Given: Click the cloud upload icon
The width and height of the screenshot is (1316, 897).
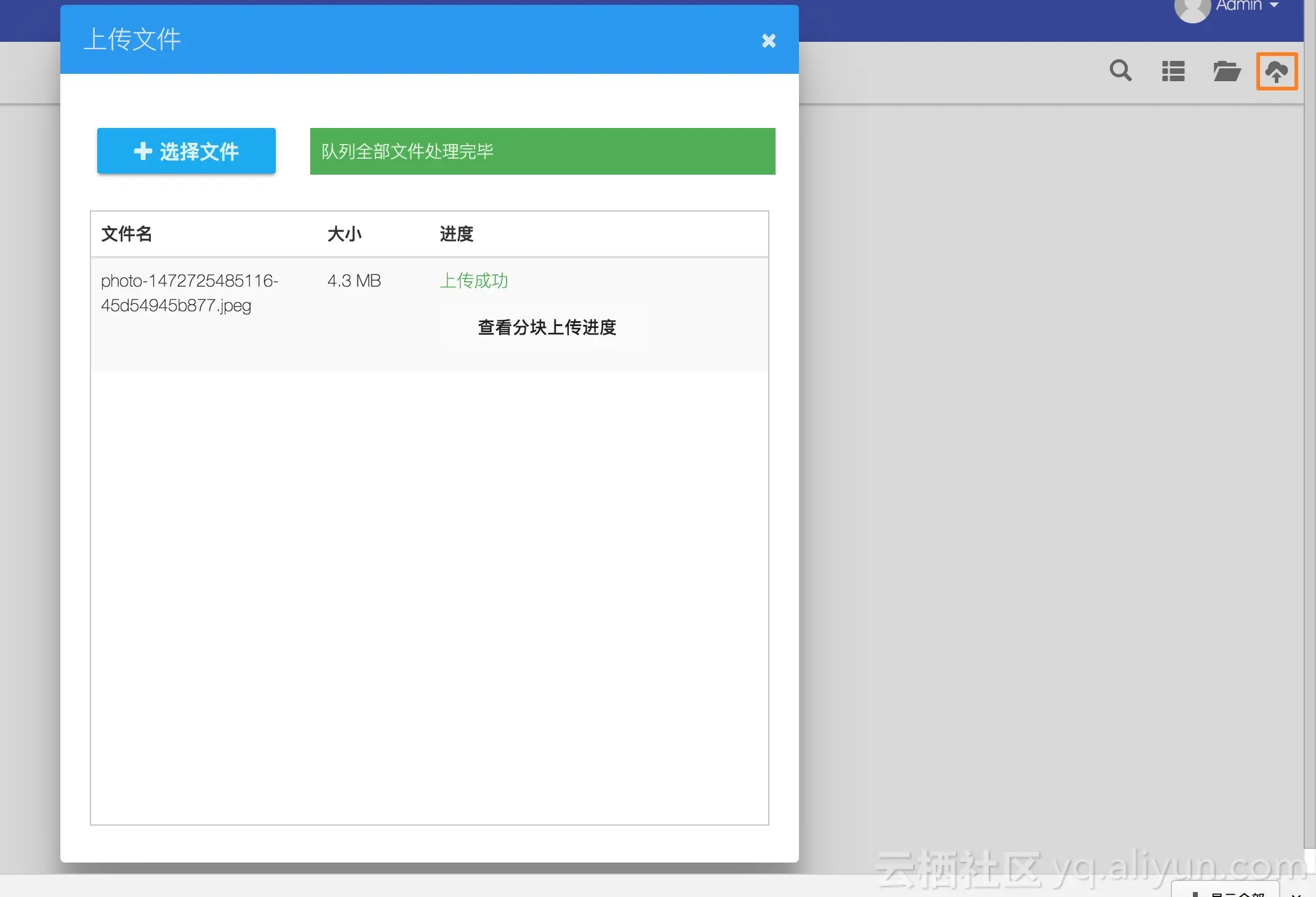Looking at the screenshot, I should (1277, 72).
